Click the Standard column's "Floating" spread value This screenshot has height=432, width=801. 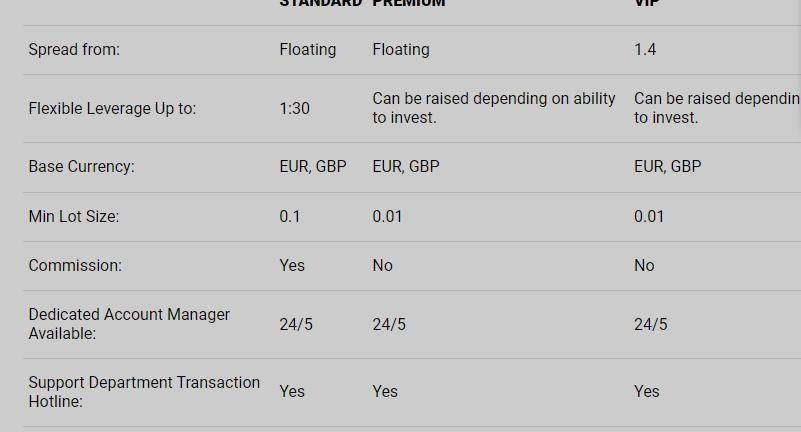[x=308, y=49]
